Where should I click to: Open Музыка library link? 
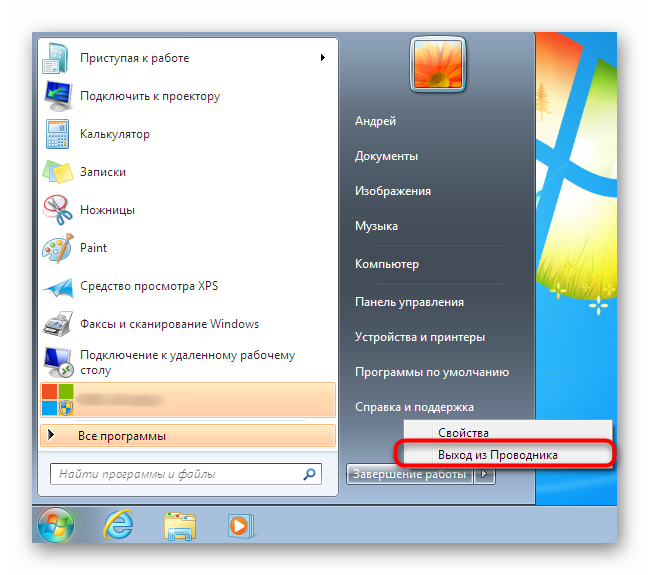click(x=376, y=226)
